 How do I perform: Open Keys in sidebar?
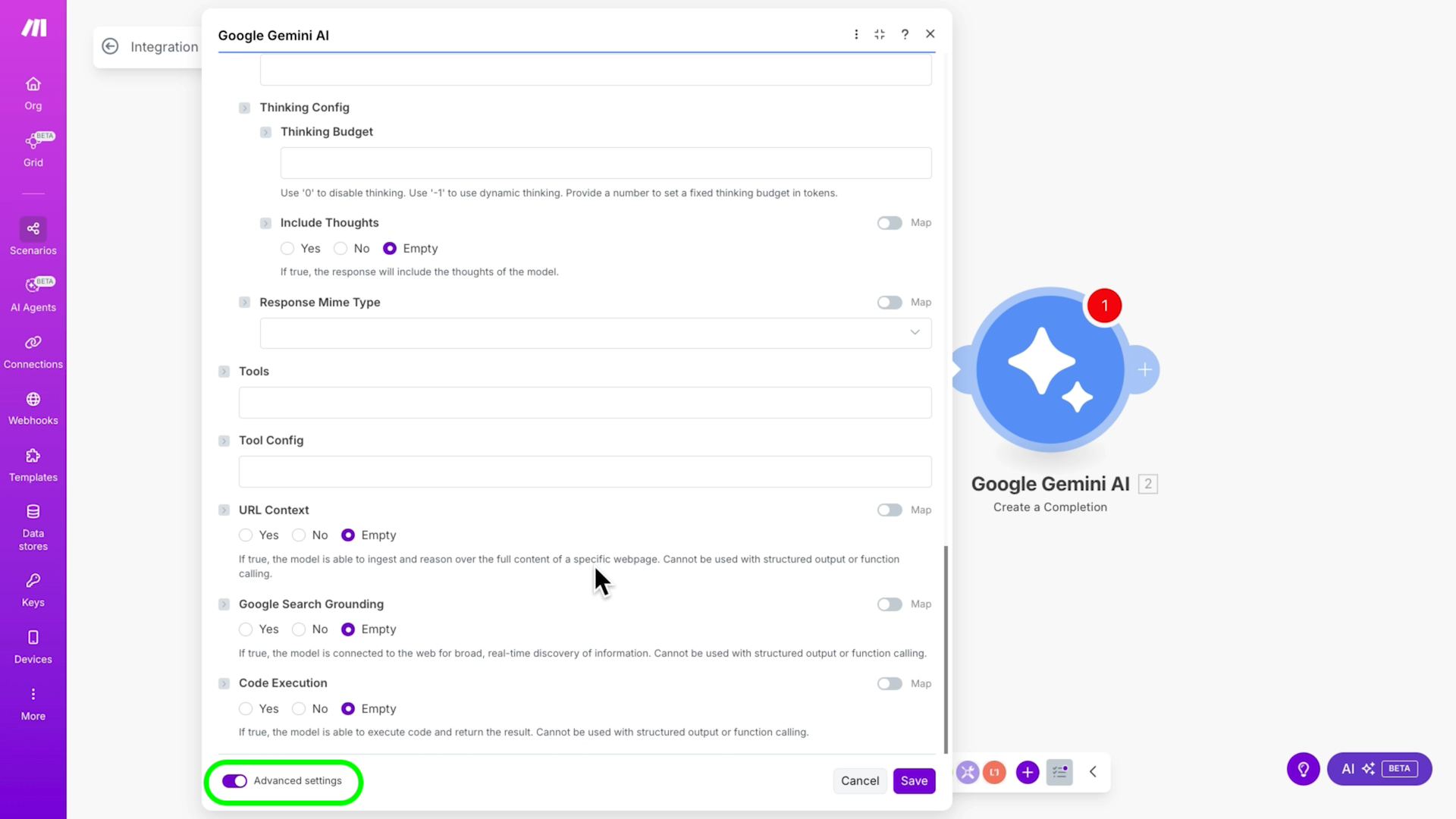(33, 590)
